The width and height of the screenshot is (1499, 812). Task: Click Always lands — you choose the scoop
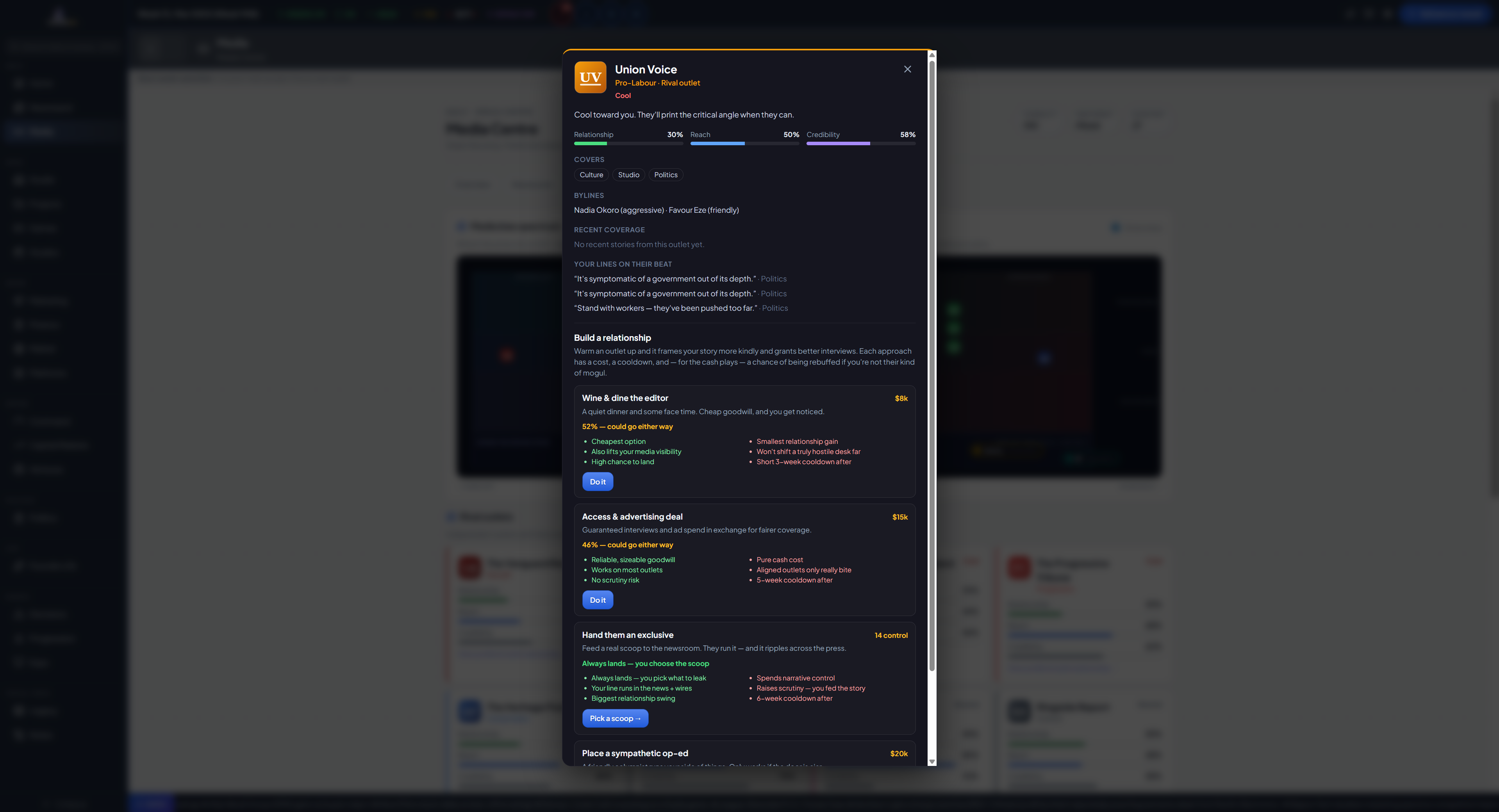[645, 664]
